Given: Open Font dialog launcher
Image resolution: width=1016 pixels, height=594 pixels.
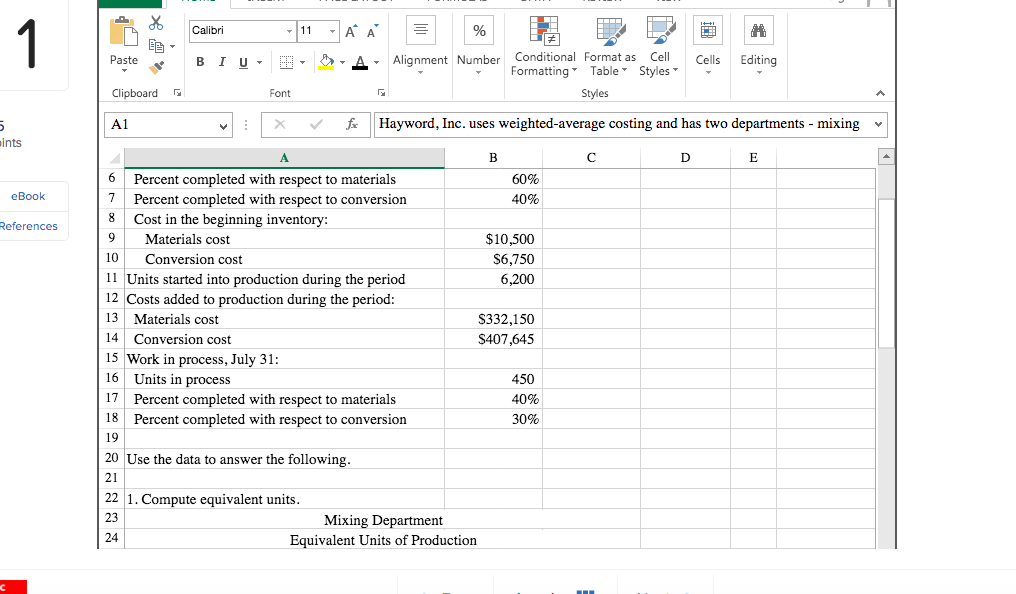Looking at the screenshot, I should point(382,93).
